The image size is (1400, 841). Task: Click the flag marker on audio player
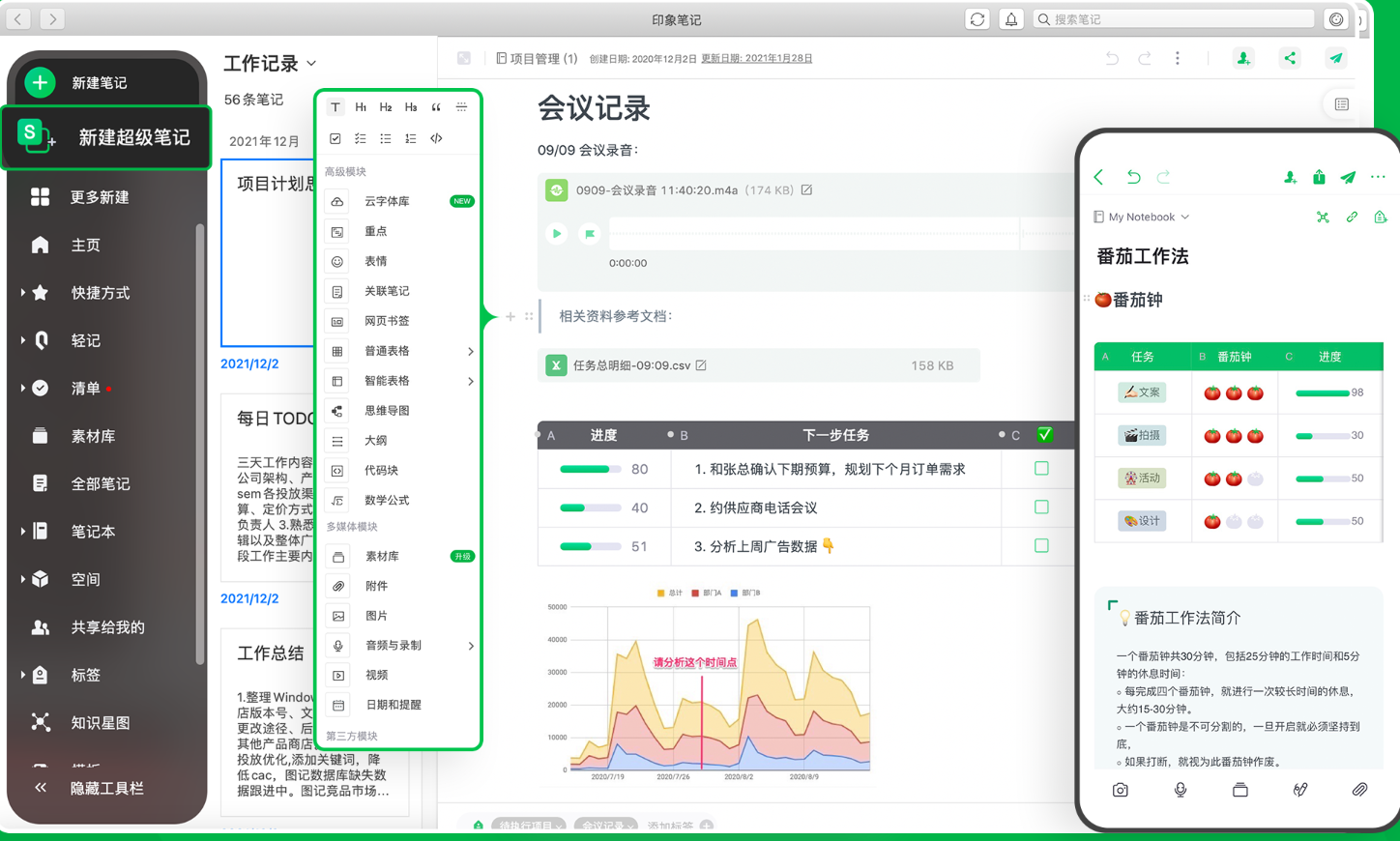point(589,234)
